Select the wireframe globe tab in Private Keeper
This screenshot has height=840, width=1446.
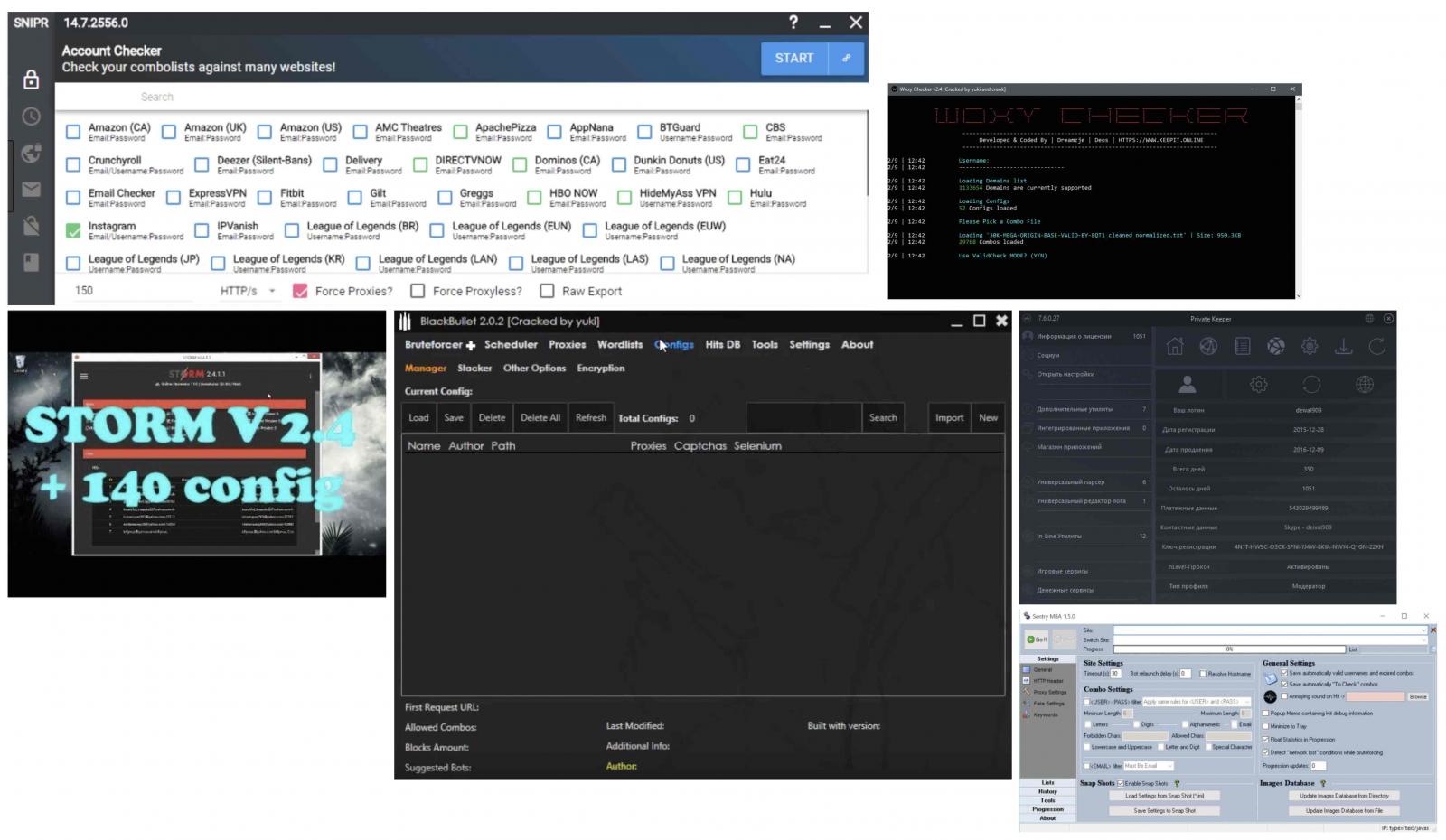(1365, 384)
